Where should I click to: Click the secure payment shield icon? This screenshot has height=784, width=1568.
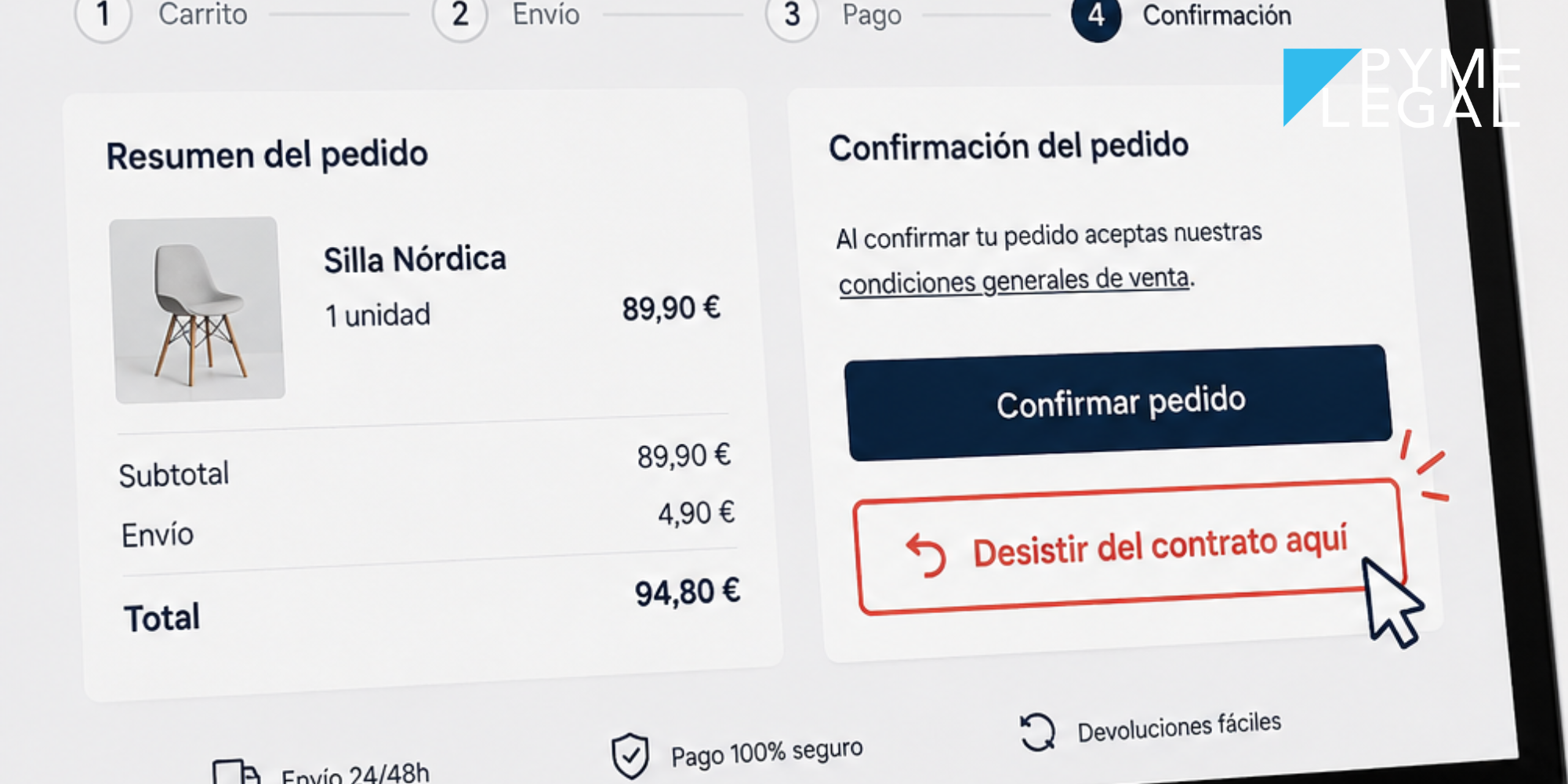(x=630, y=756)
